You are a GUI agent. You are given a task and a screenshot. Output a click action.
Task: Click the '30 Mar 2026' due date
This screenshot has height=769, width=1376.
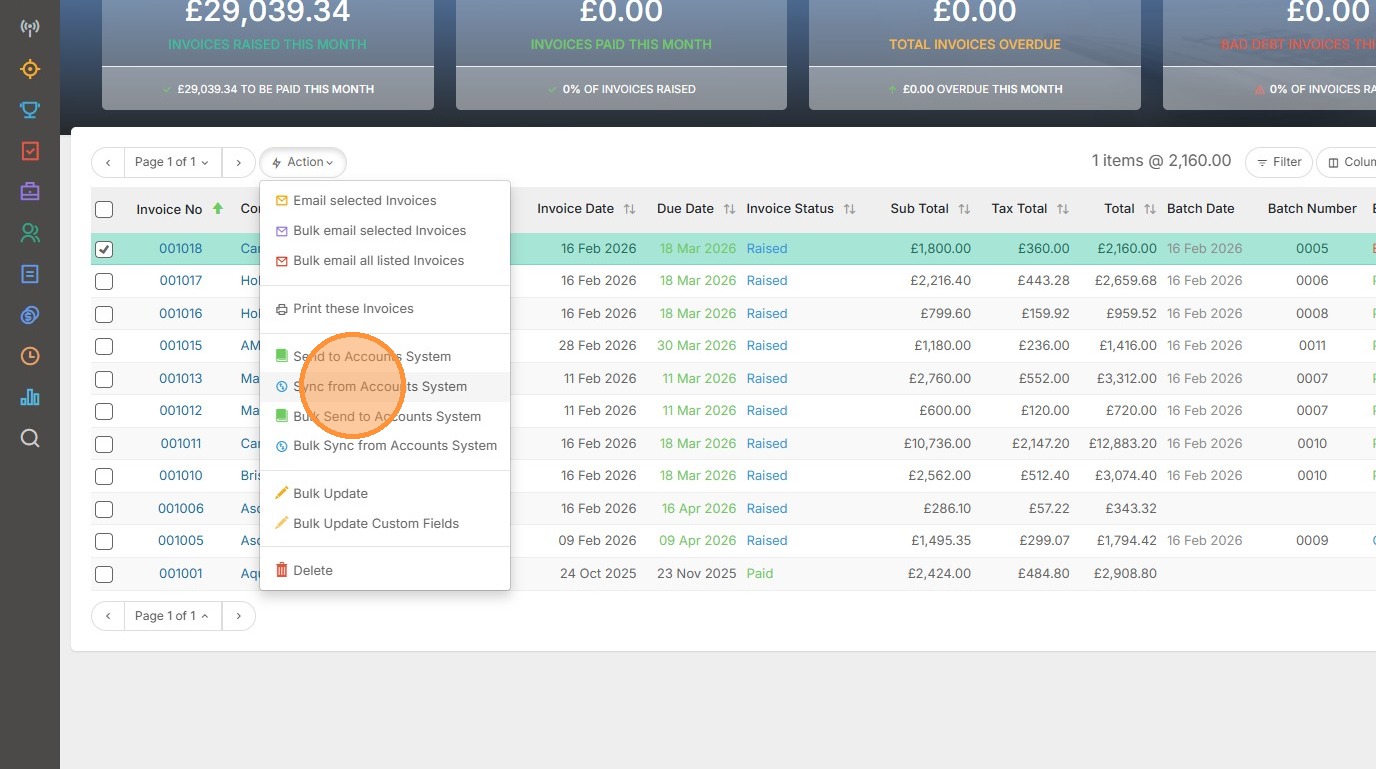[x=696, y=346]
